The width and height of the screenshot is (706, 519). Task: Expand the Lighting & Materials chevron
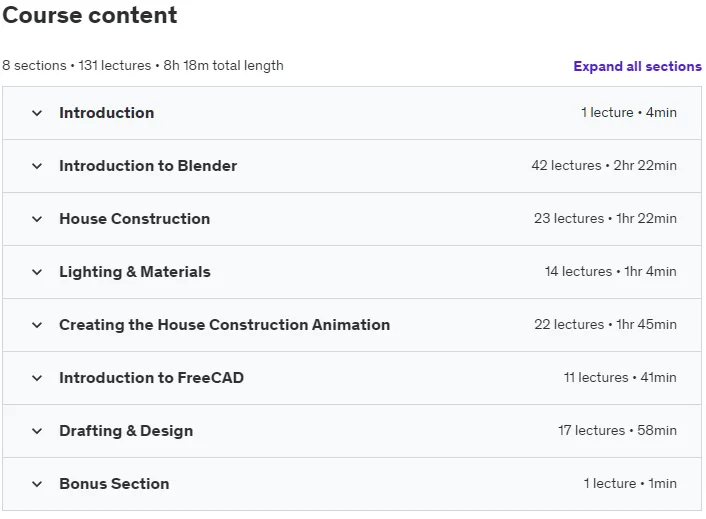(x=37, y=272)
